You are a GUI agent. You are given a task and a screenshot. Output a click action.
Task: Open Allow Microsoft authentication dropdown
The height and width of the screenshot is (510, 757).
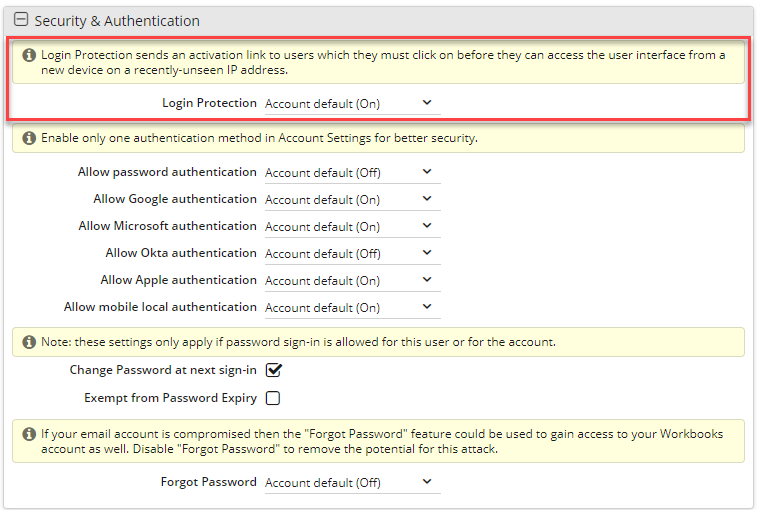click(x=352, y=227)
